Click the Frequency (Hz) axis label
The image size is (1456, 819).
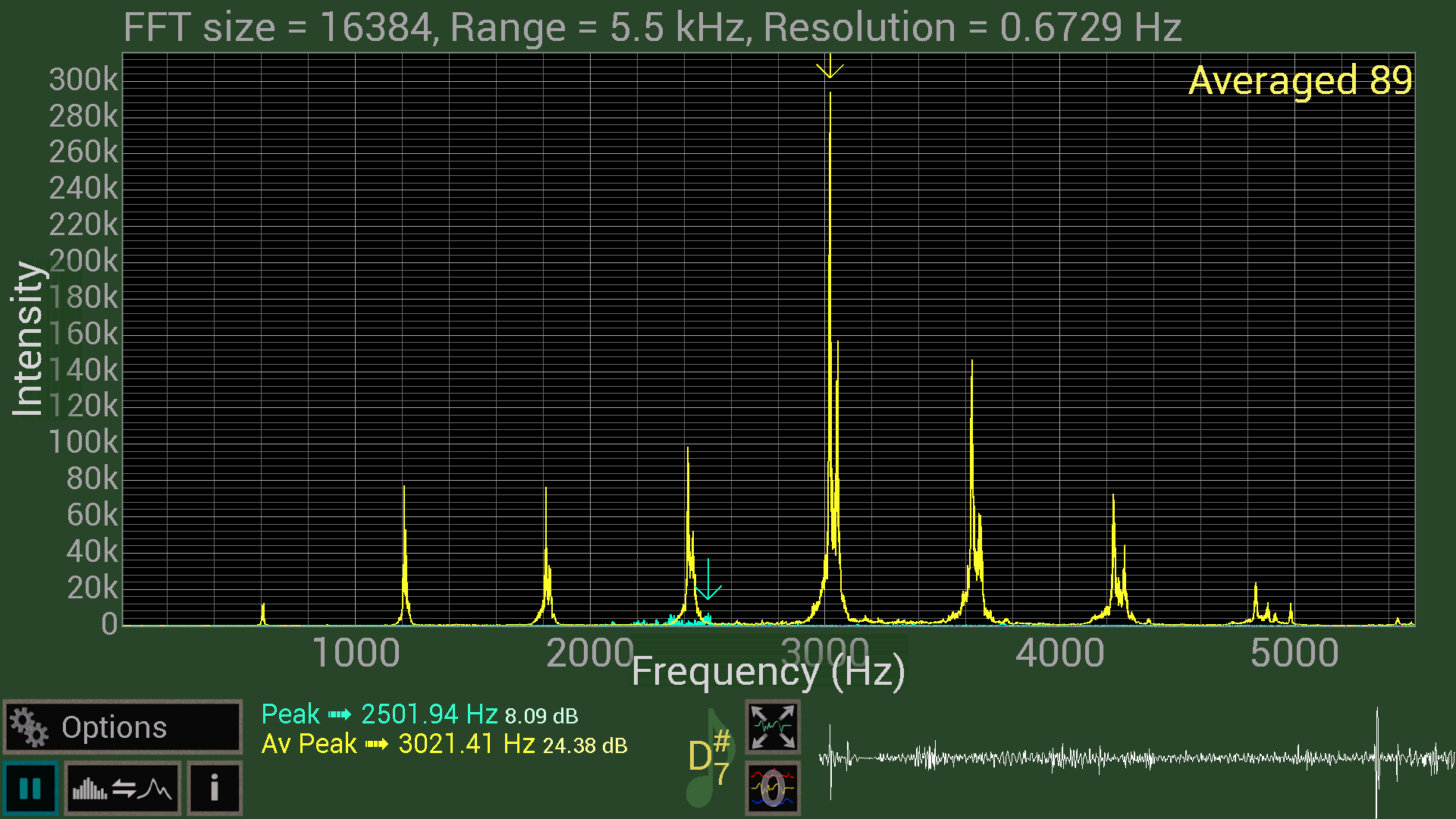point(767,672)
